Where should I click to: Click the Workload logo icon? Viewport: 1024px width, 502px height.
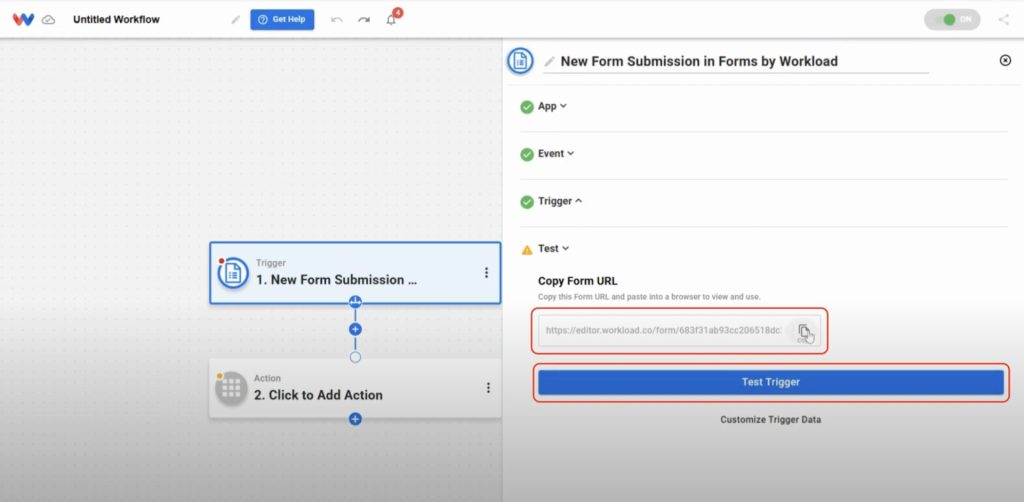tap(23, 20)
